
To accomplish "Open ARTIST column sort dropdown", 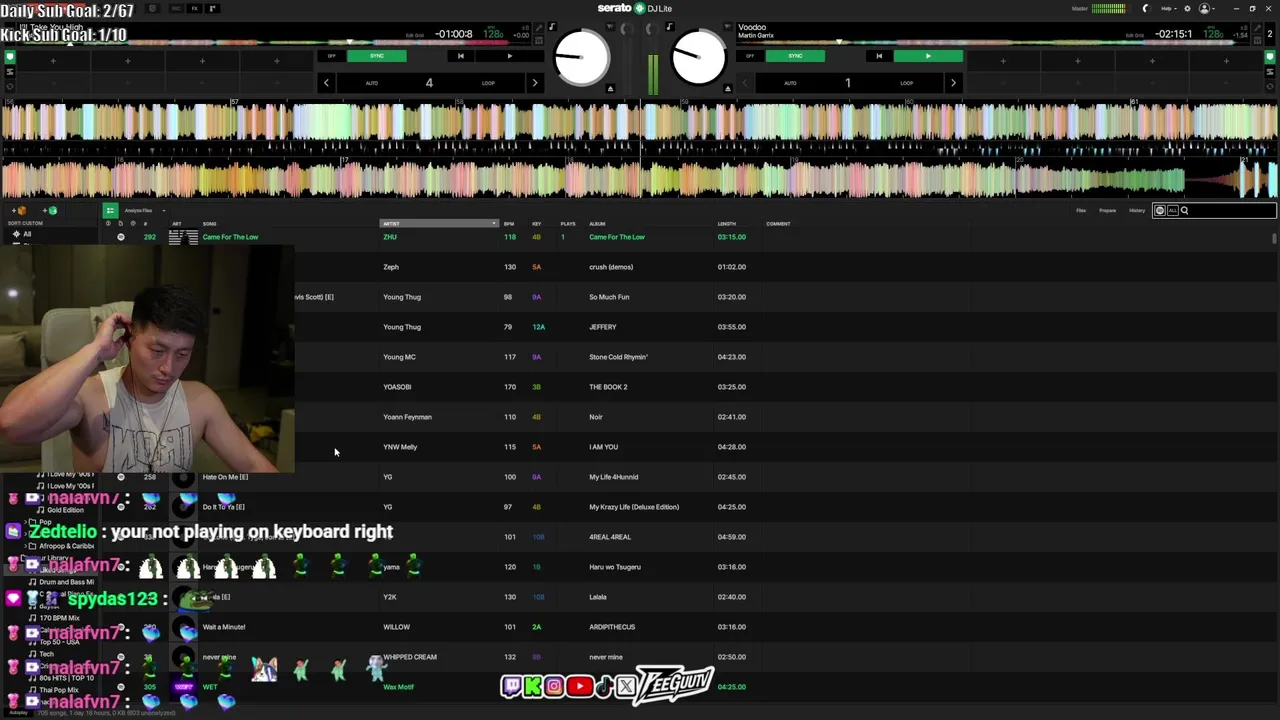I will pyautogui.click(x=494, y=224).
